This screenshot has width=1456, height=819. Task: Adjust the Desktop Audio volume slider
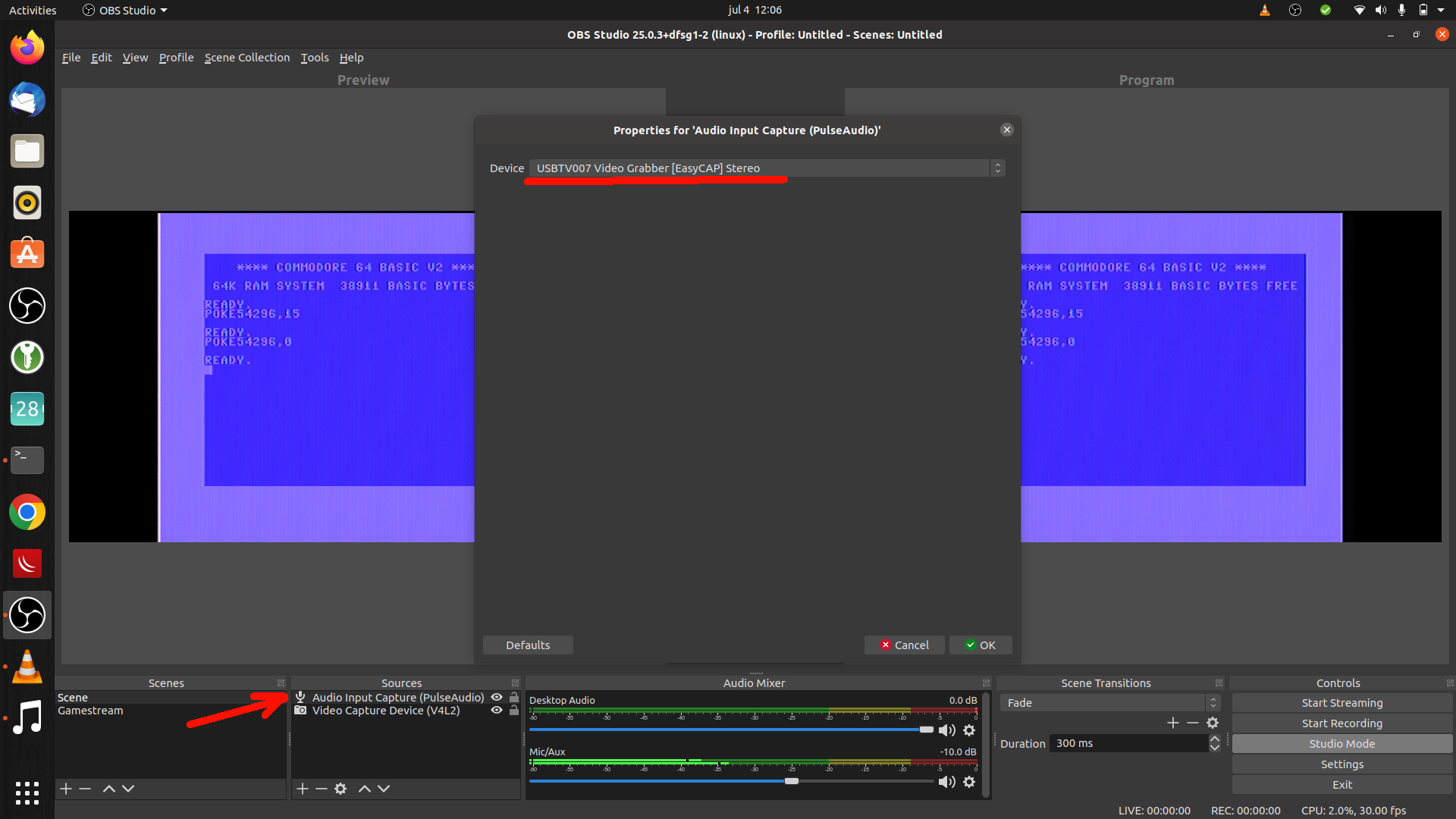926,730
